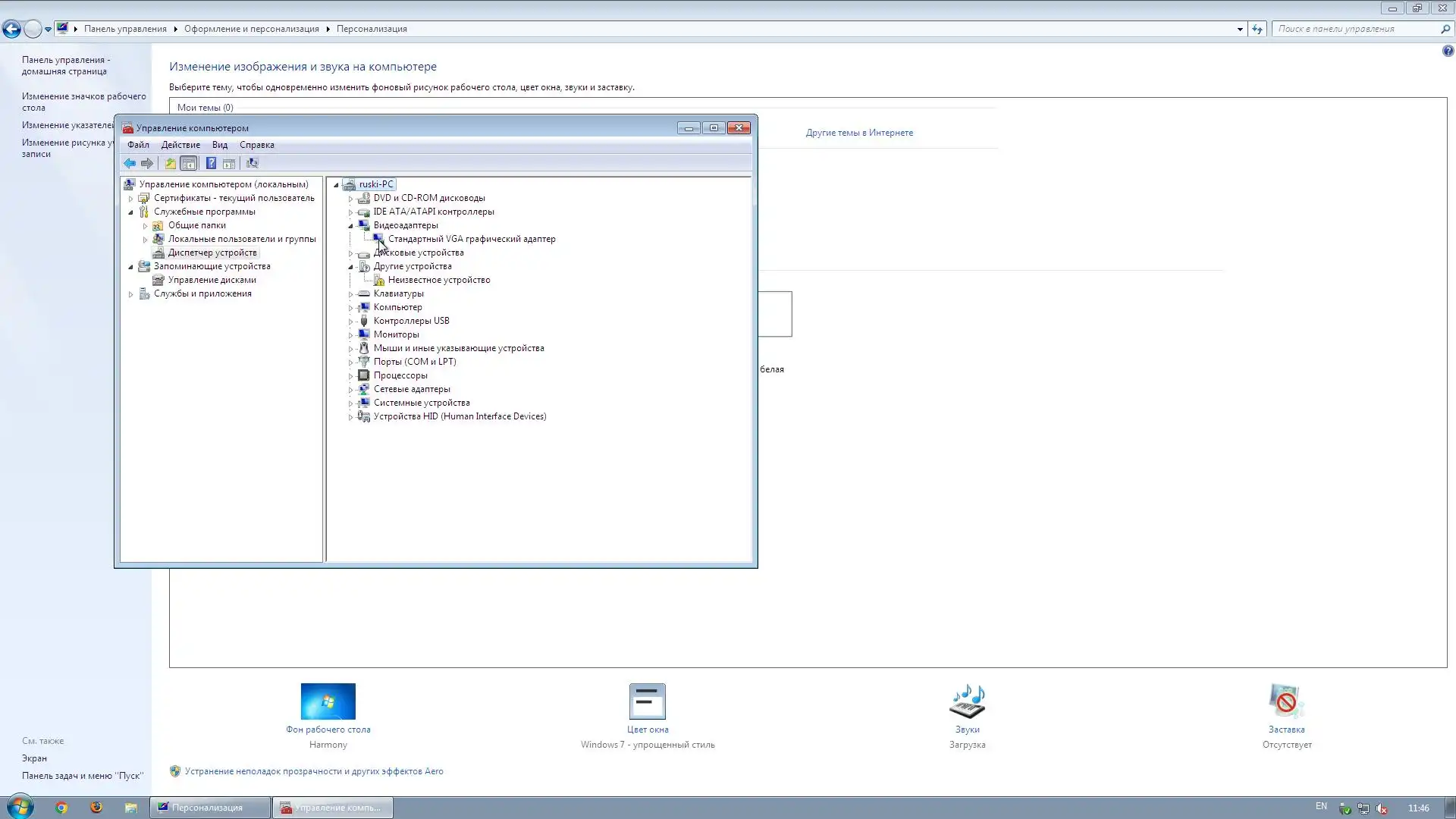
Task: Open the Вид menu
Action: tap(219, 145)
